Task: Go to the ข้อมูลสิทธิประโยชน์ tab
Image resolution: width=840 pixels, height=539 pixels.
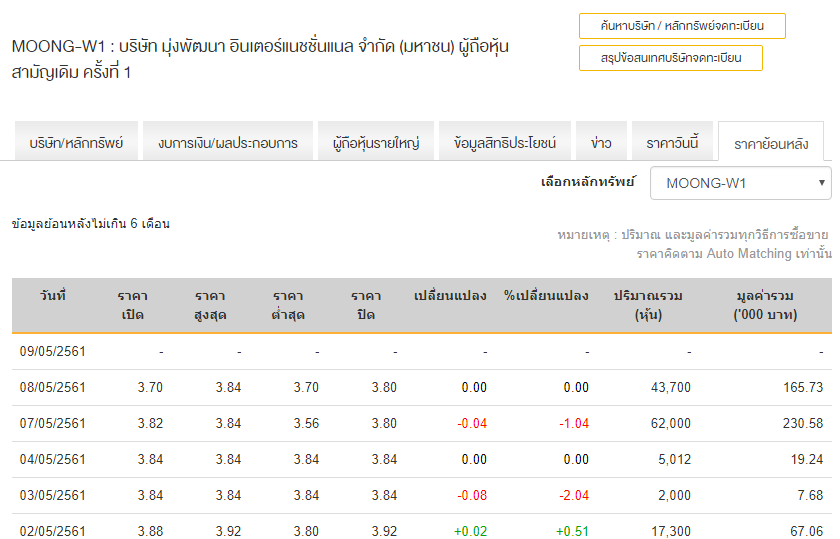Action: coord(505,142)
